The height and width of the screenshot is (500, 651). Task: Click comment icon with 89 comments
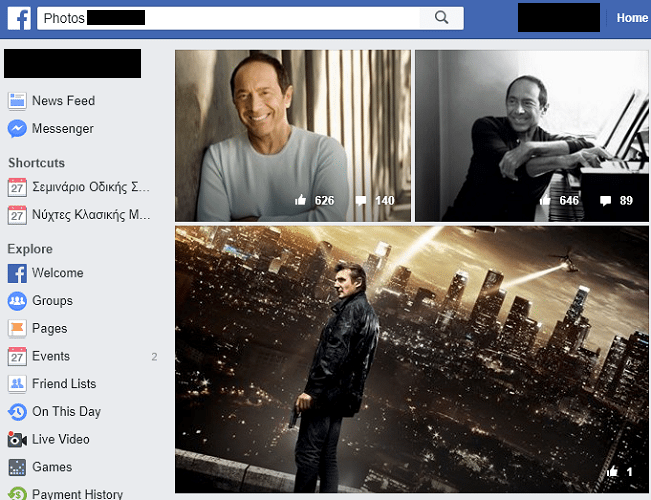[x=606, y=201]
